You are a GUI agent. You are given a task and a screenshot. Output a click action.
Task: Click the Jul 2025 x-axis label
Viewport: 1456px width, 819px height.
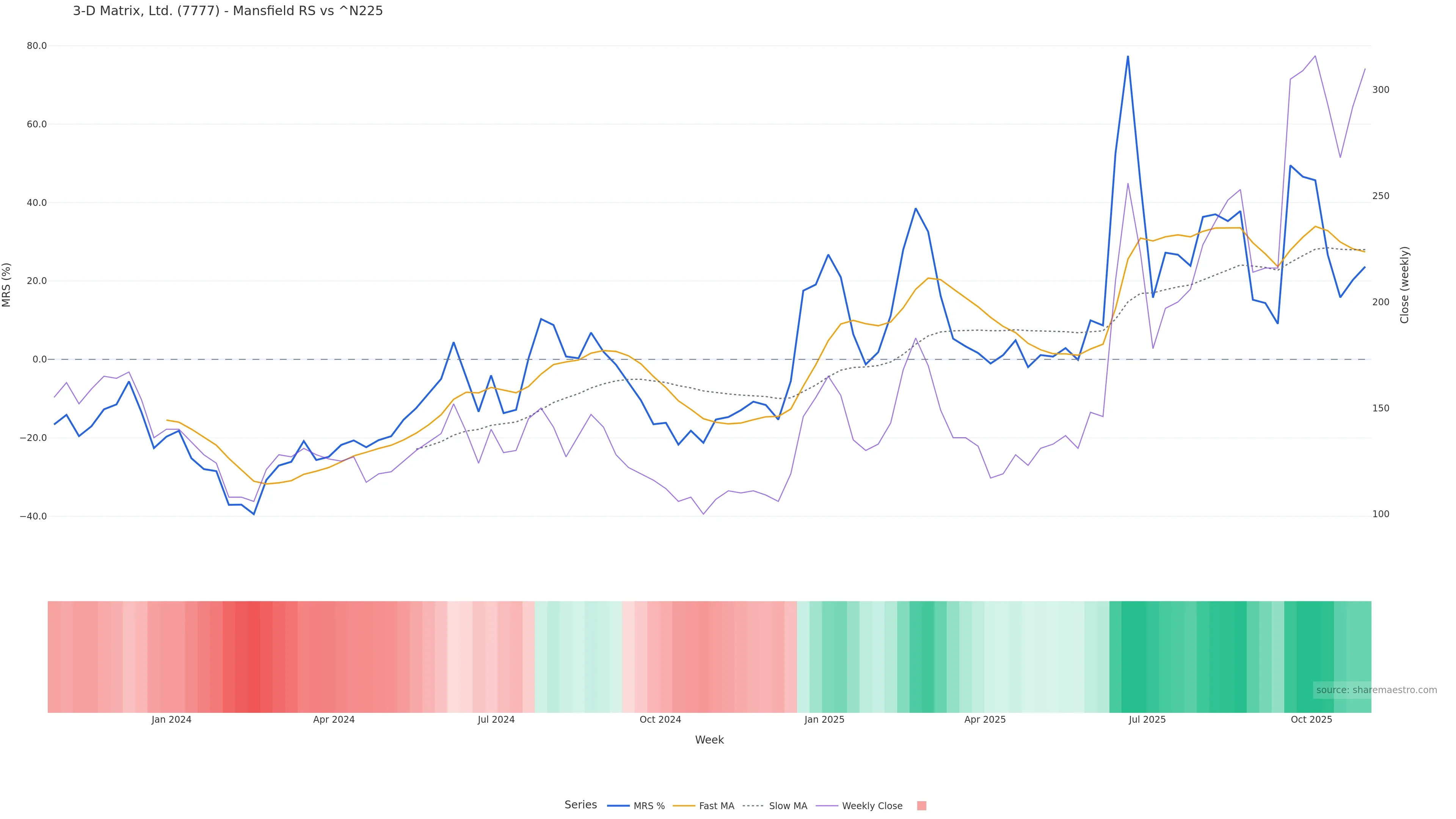coord(1147,720)
